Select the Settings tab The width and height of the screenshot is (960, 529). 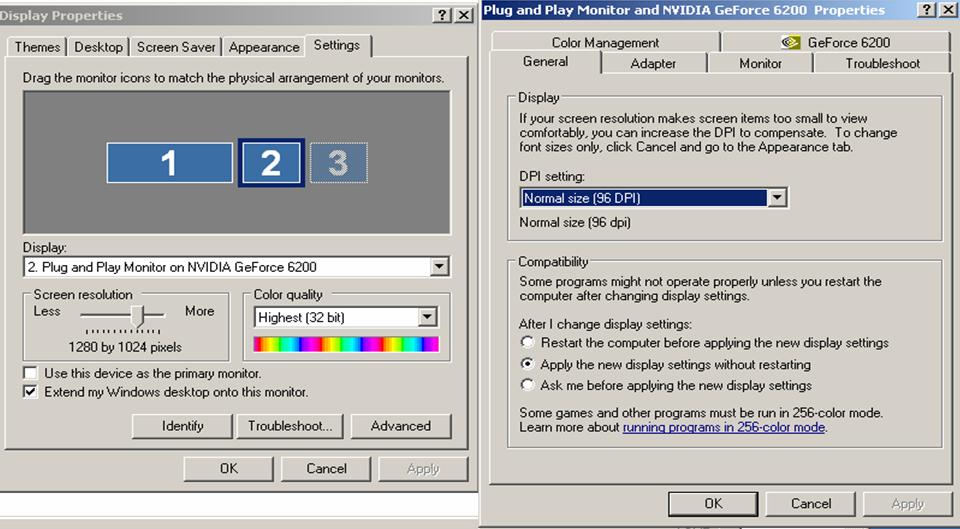(x=337, y=45)
